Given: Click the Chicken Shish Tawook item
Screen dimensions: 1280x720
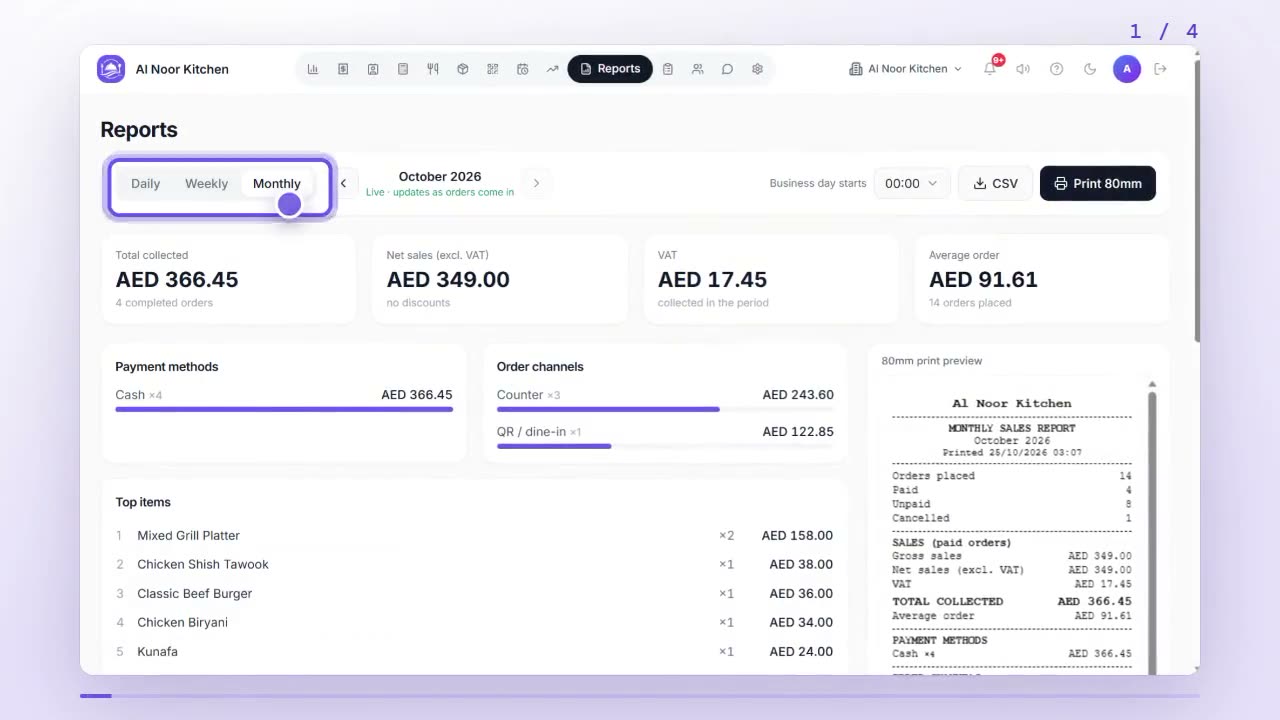Looking at the screenshot, I should point(203,565).
